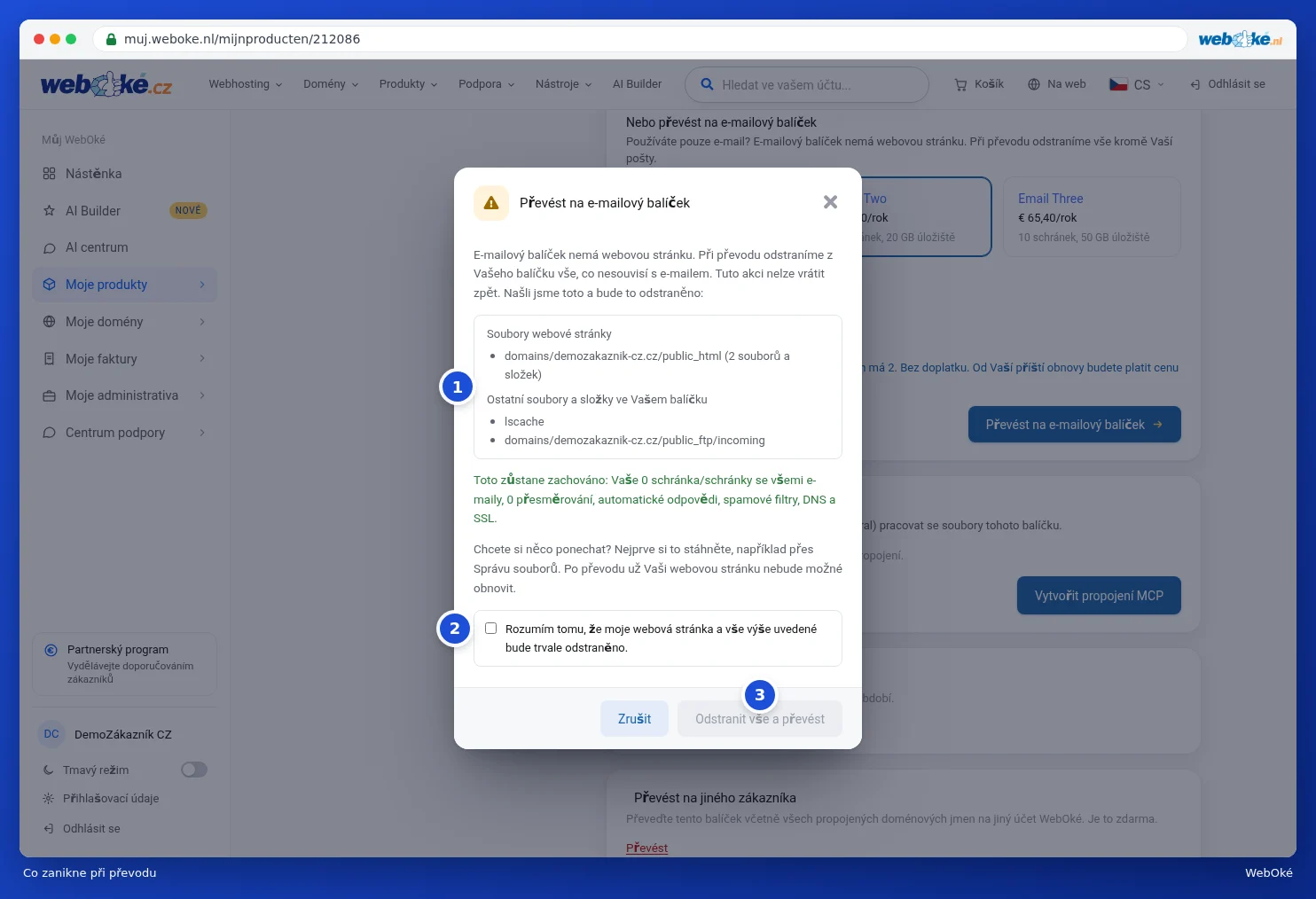1316x899 pixels.
Task: Check the 'Rozumím tomu' confirmation checkbox
Action: click(490, 629)
